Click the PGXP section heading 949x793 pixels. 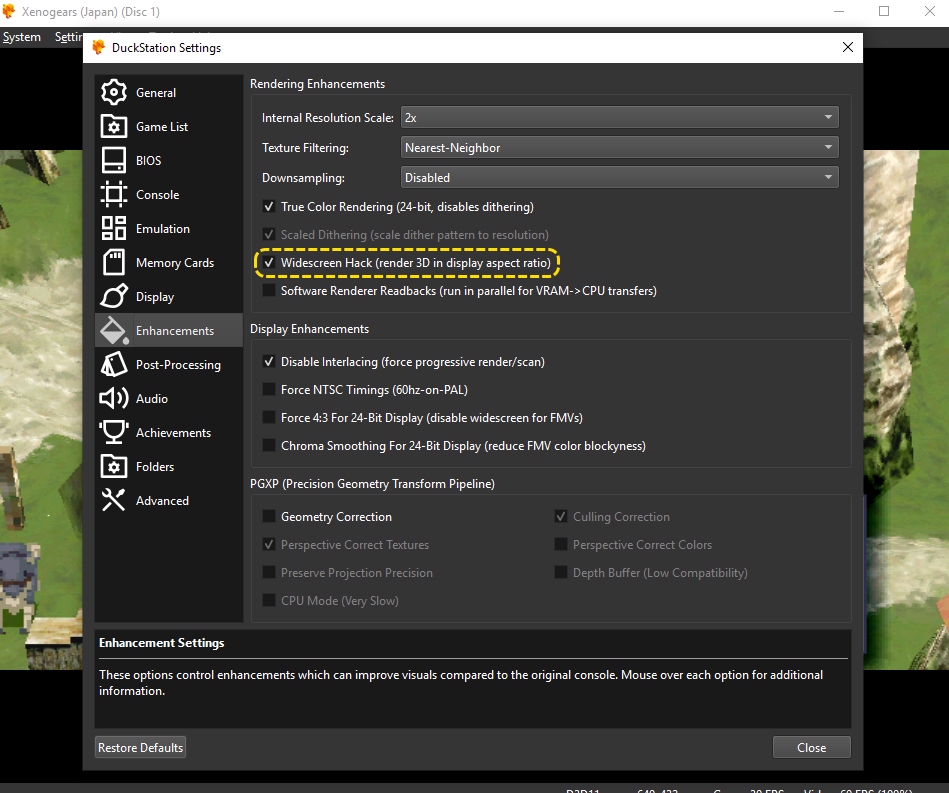tap(372, 484)
